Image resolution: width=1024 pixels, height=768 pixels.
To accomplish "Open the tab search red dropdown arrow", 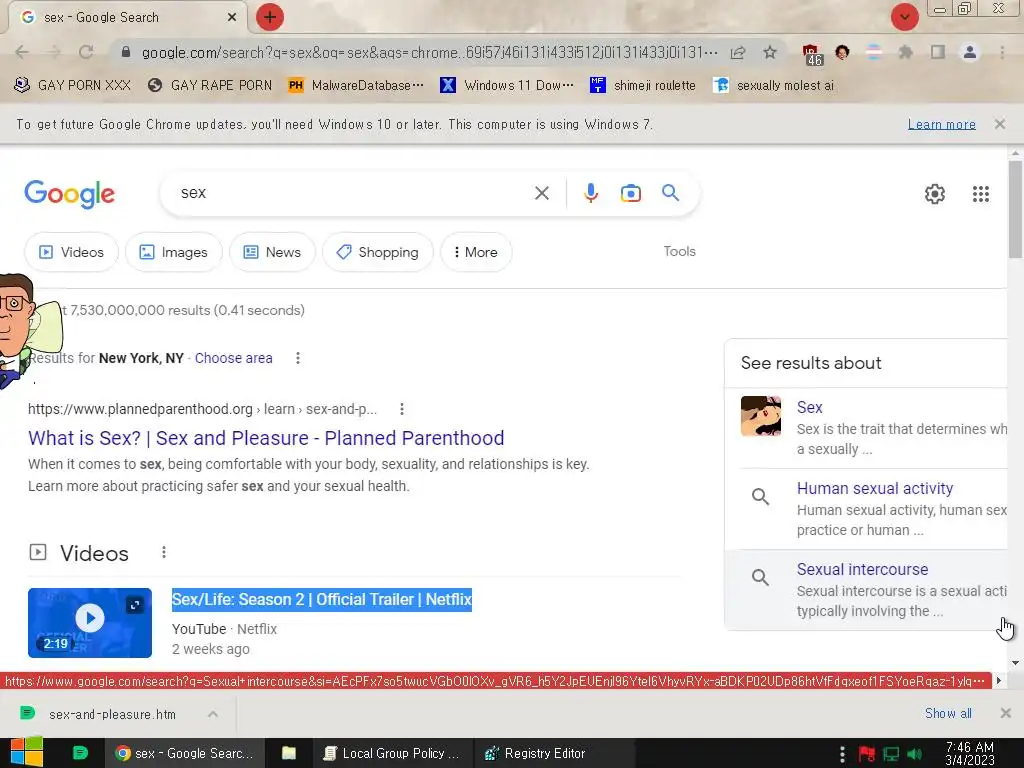I will tap(904, 17).
